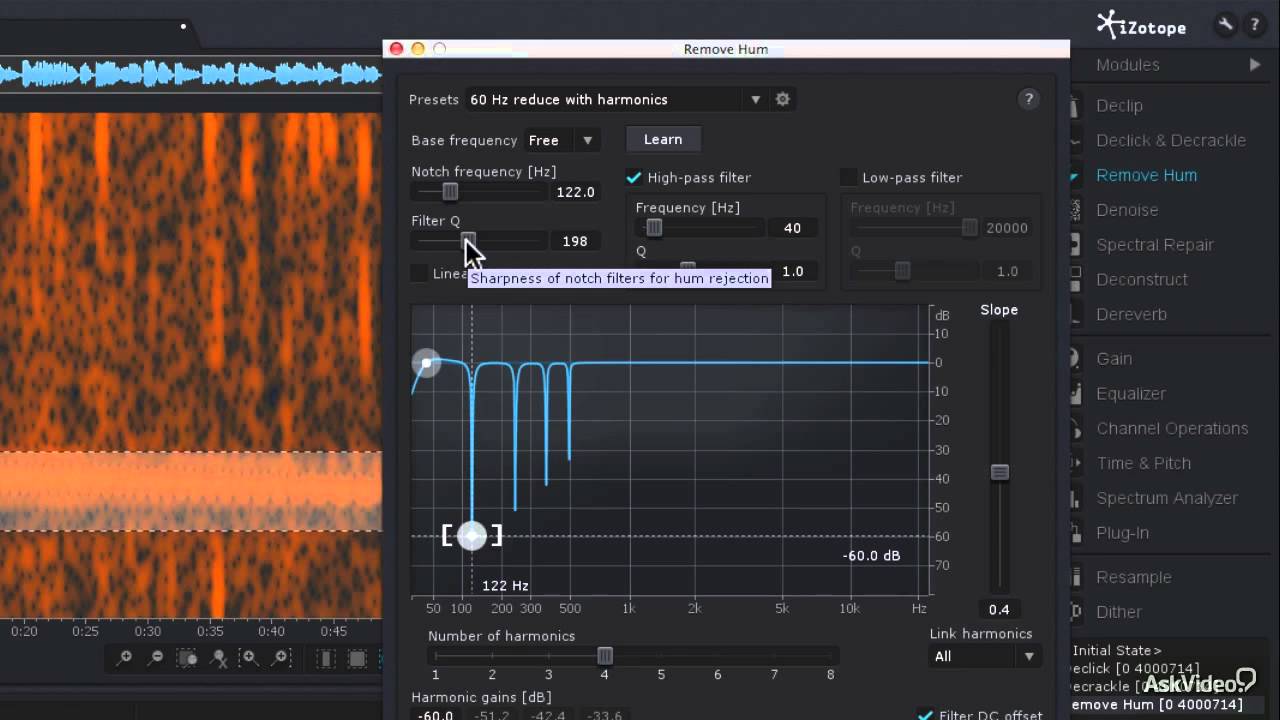Click the Time & Pitch module icon
This screenshot has height=720, width=1280.
point(1076,463)
